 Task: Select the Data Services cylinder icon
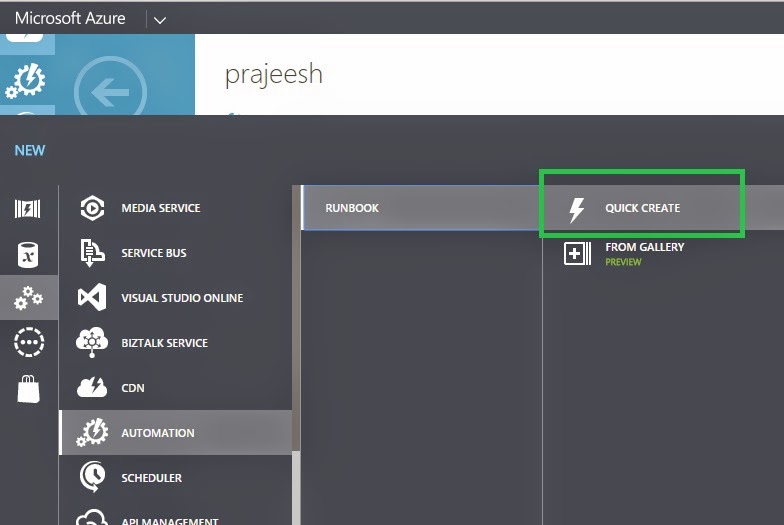[x=28, y=255]
